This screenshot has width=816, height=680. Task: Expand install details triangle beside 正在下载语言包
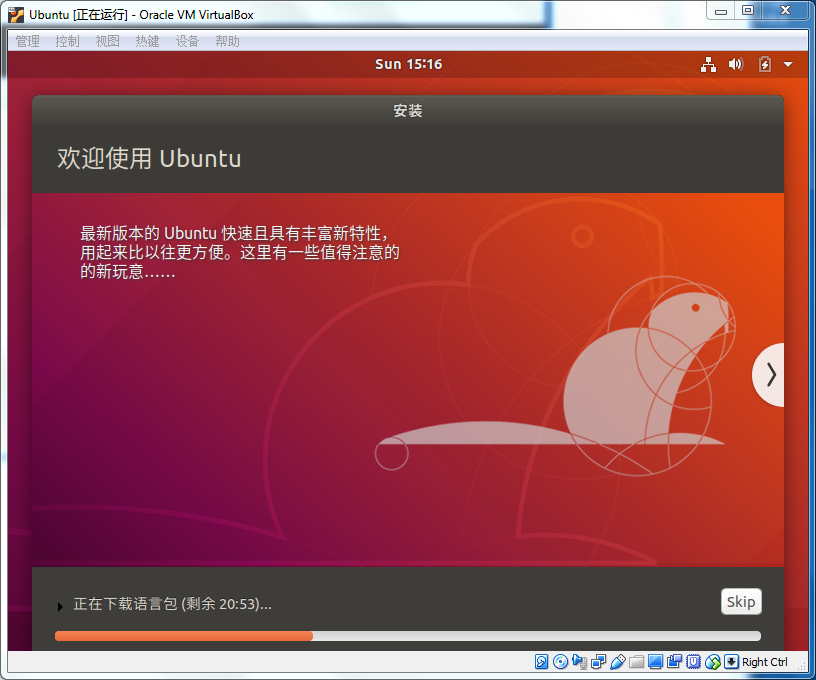(60, 607)
